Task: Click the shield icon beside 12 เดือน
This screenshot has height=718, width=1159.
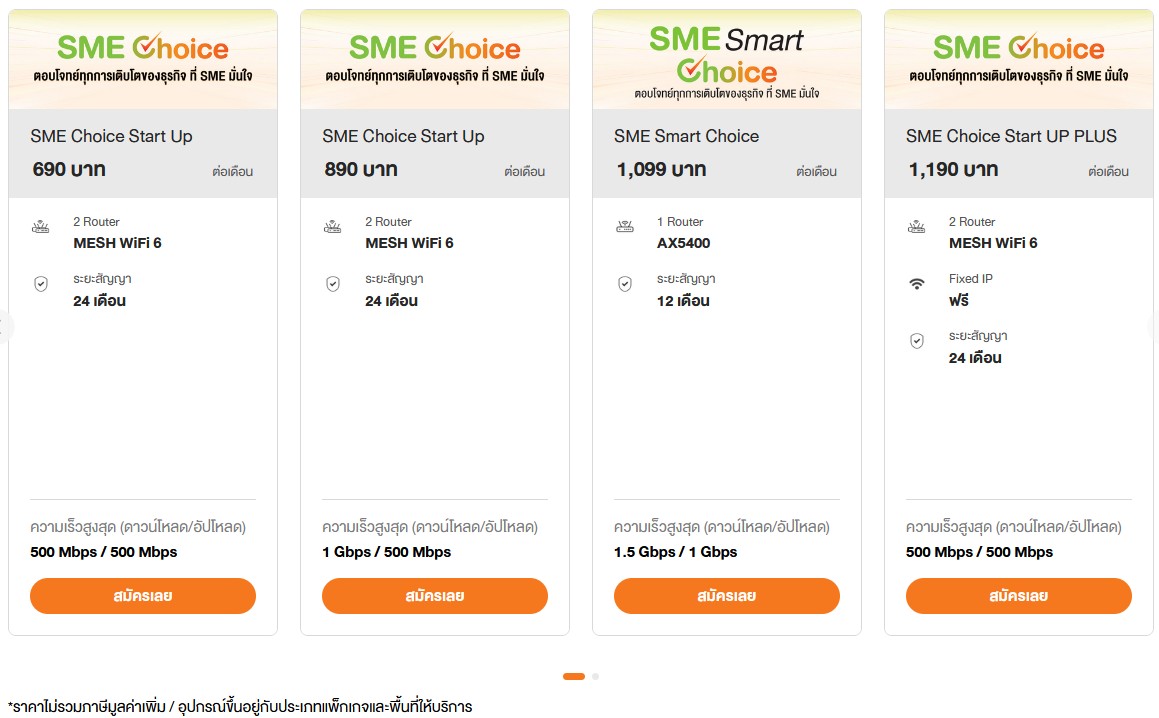Action: tap(625, 285)
